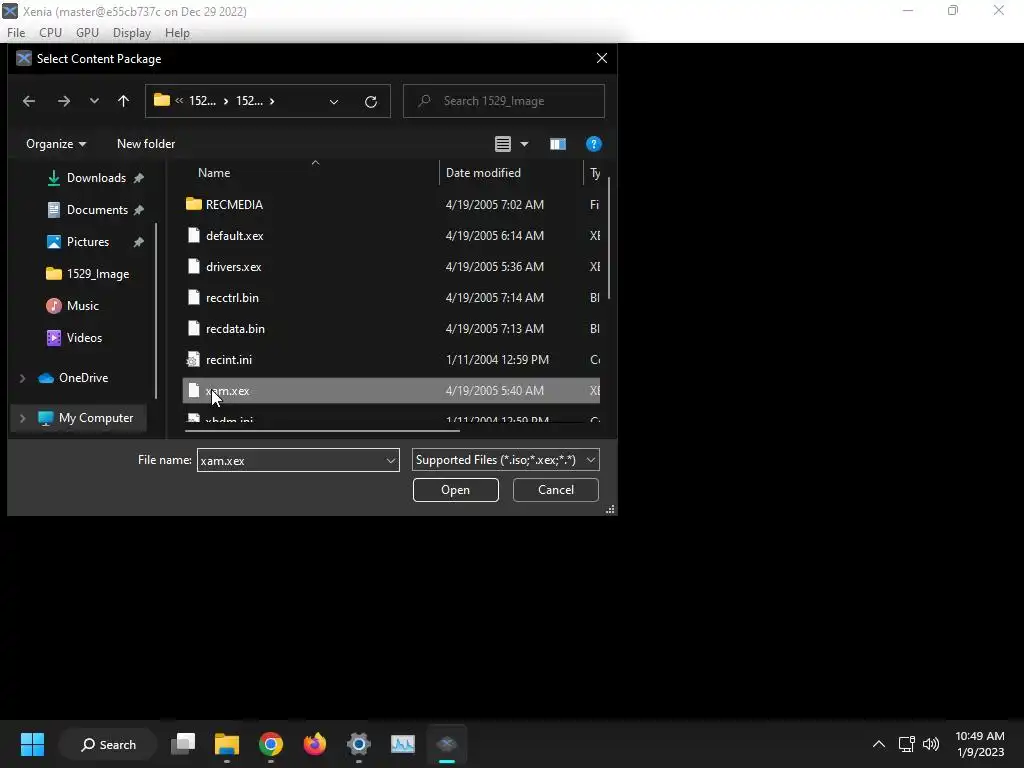
Task: Open the Display menu
Action: pyautogui.click(x=131, y=33)
